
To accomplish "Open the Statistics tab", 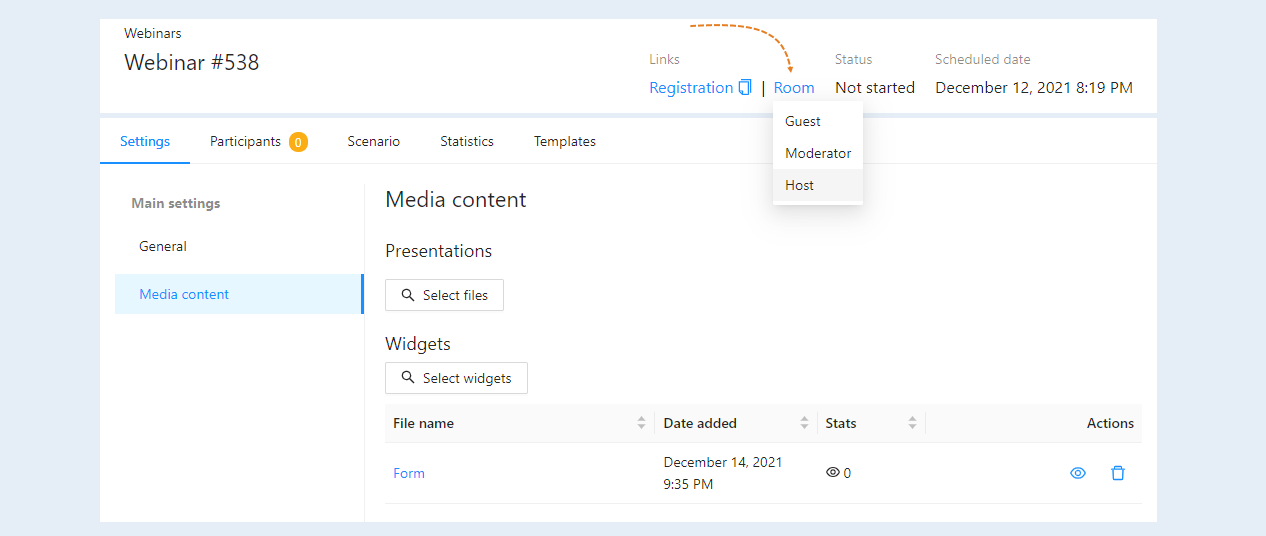I will pos(467,141).
